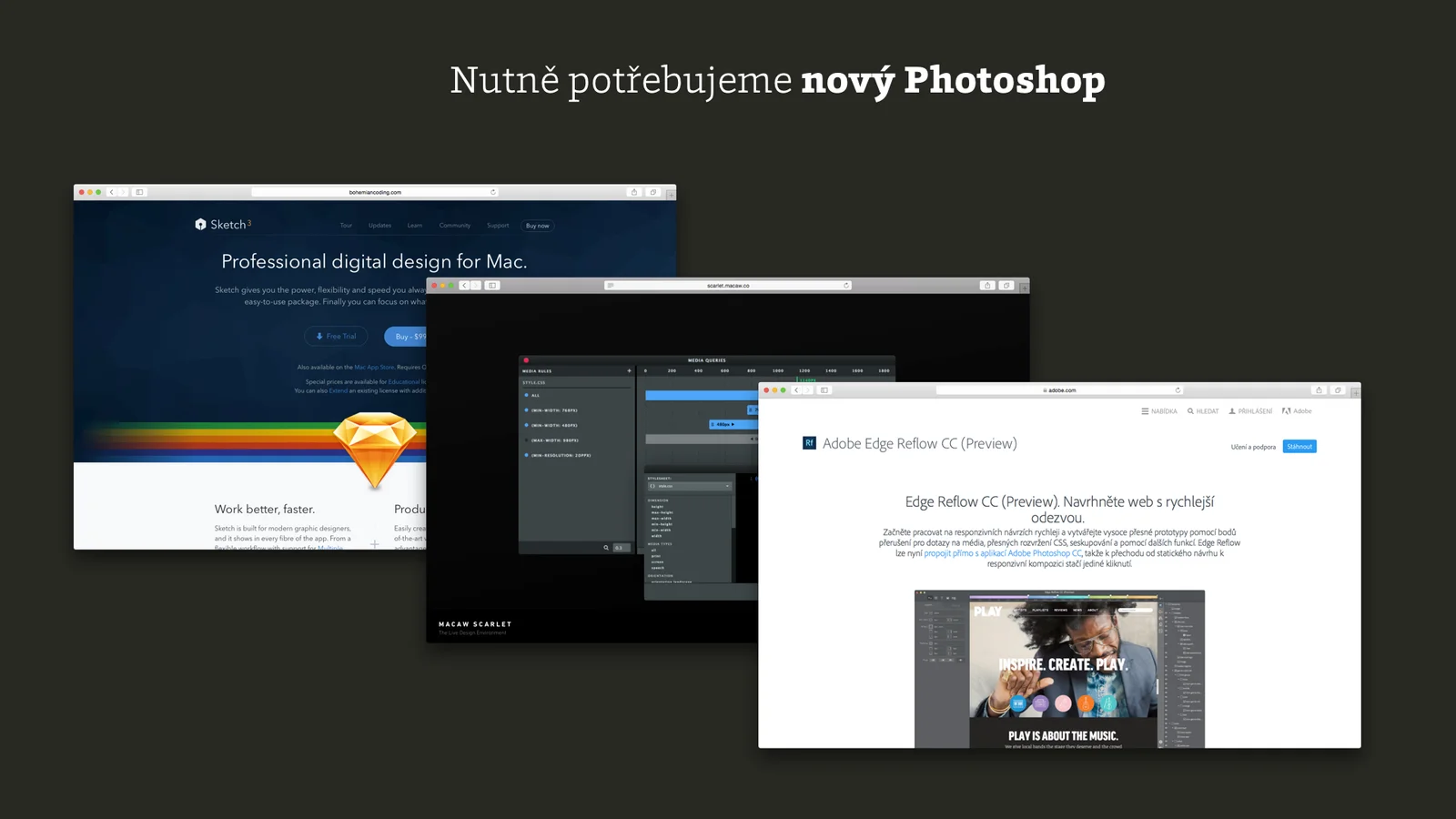Click the show-tabs icon in the adobe.com window
This screenshot has height=819, width=1456.
click(1338, 390)
